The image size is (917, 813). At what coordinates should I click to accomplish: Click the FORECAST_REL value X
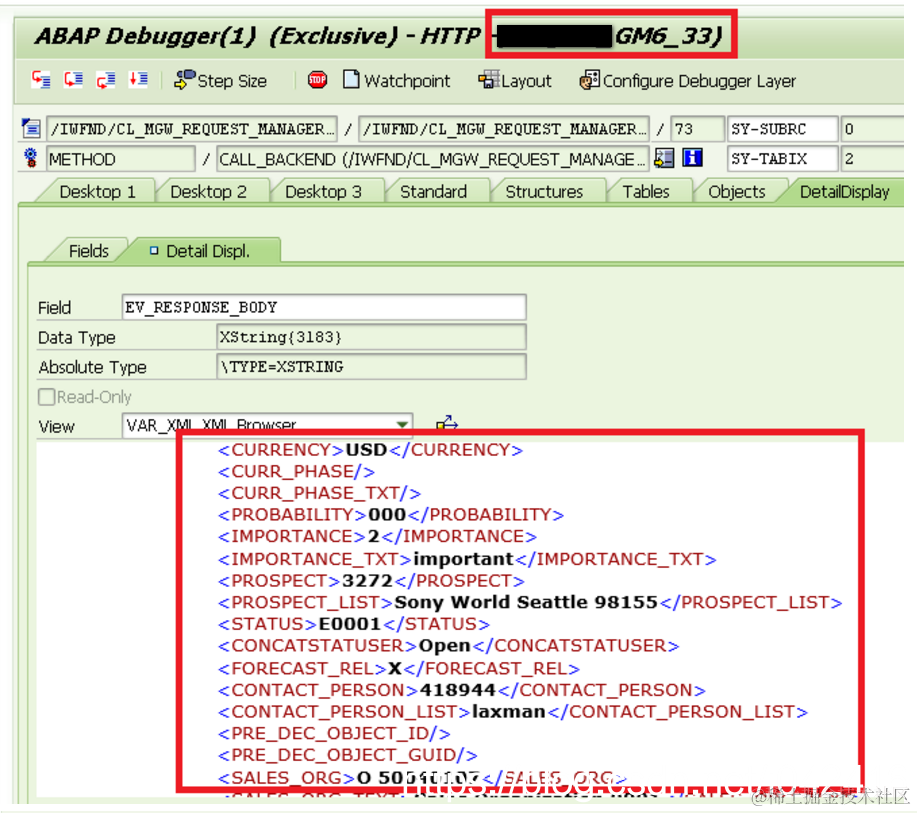(395, 669)
